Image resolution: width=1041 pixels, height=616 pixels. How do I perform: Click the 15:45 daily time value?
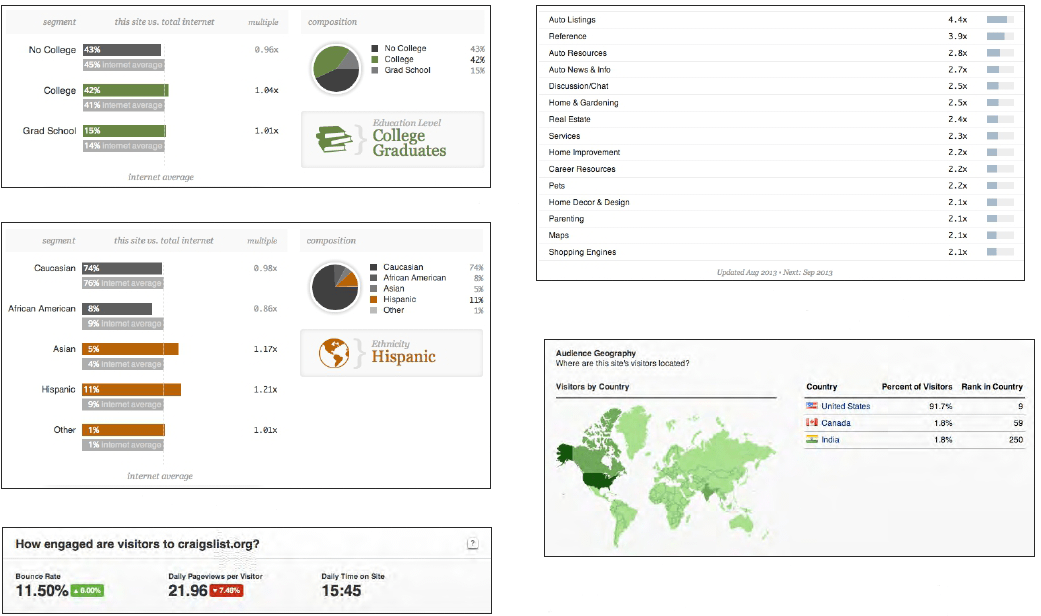(341, 591)
